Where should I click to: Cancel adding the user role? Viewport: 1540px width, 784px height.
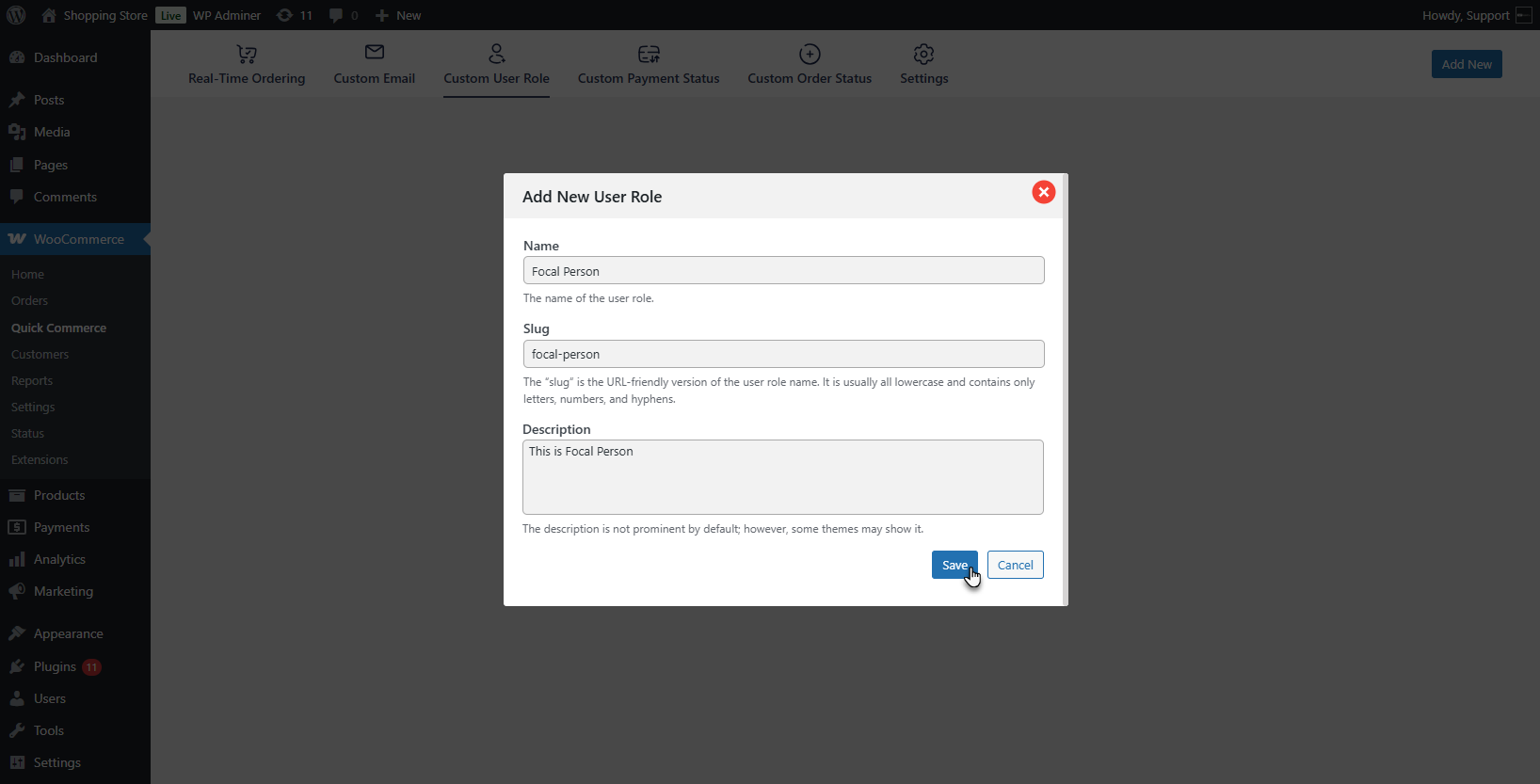coord(1015,565)
